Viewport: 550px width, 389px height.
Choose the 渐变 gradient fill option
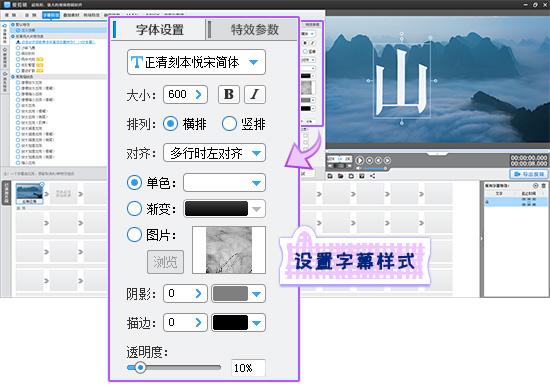(134, 208)
